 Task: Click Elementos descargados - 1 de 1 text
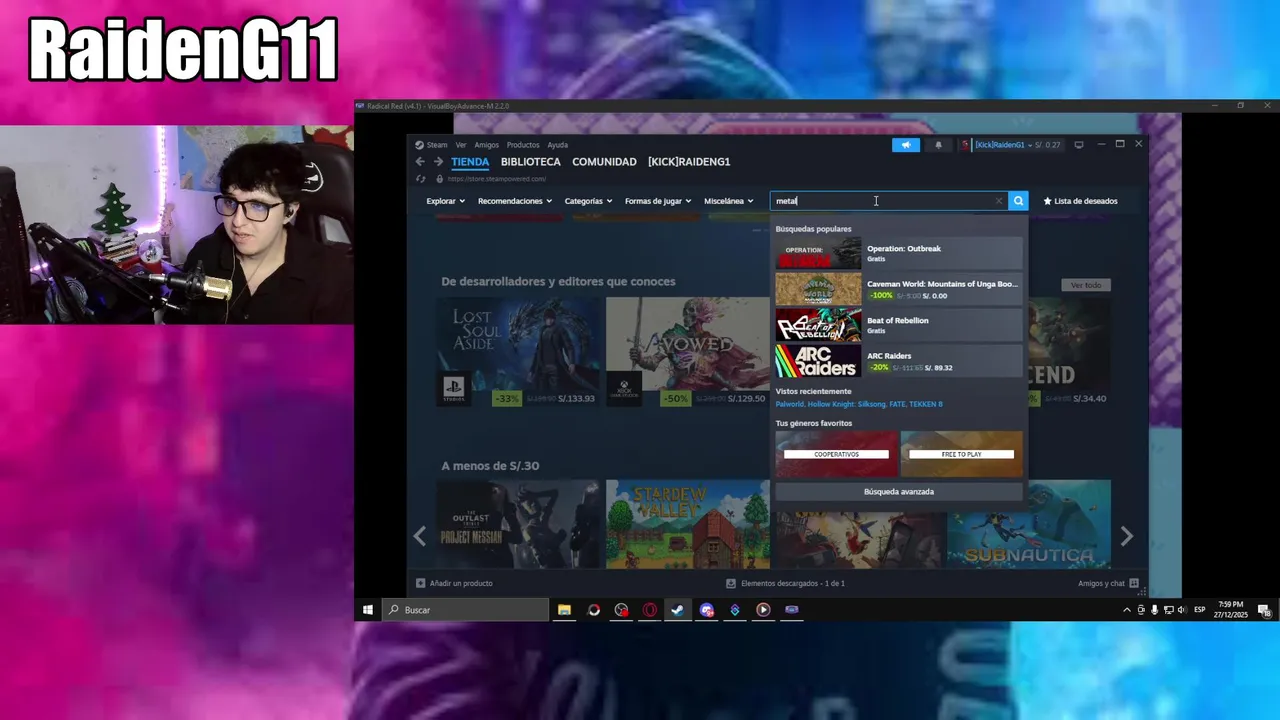point(793,583)
